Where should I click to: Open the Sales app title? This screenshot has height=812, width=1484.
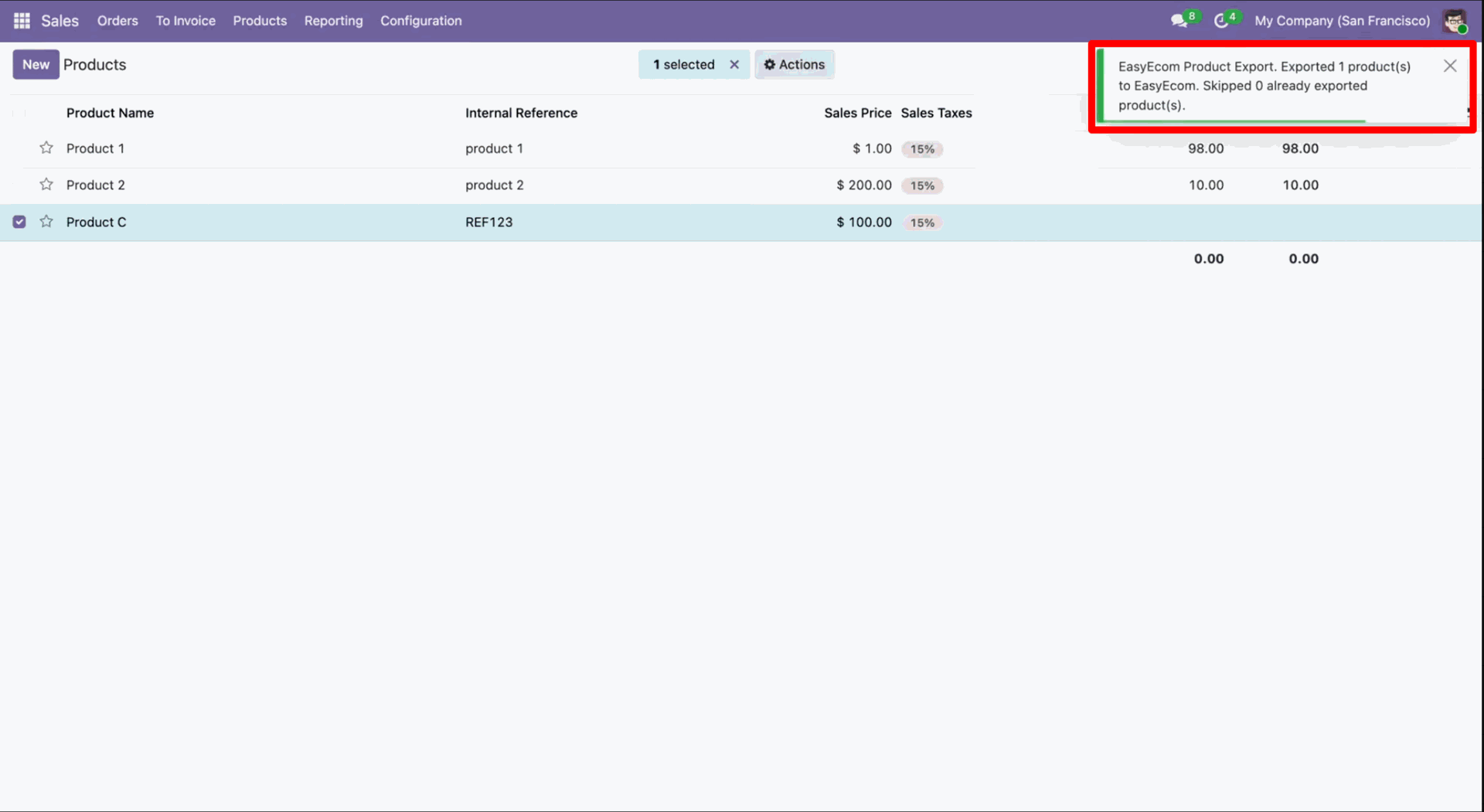click(60, 21)
